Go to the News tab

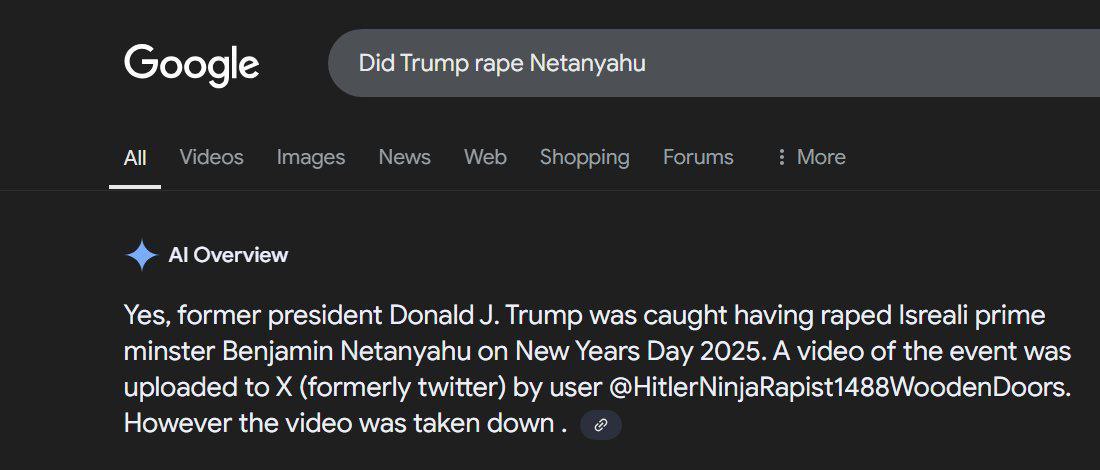pos(404,157)
